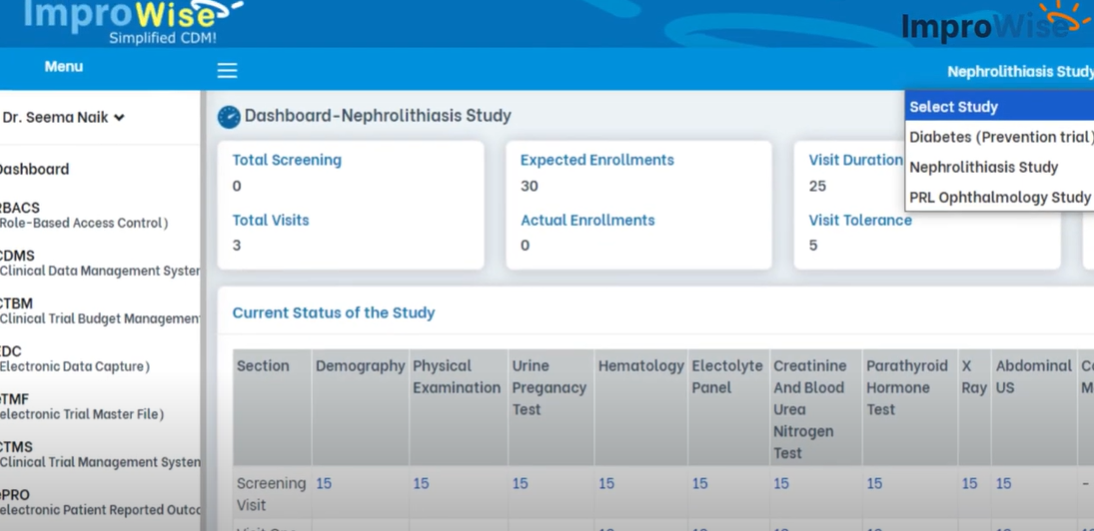The height and width of the screenshot is (531, 1094).
Task: Click the dashboard gauge icon
Action: tap(229, 117)
